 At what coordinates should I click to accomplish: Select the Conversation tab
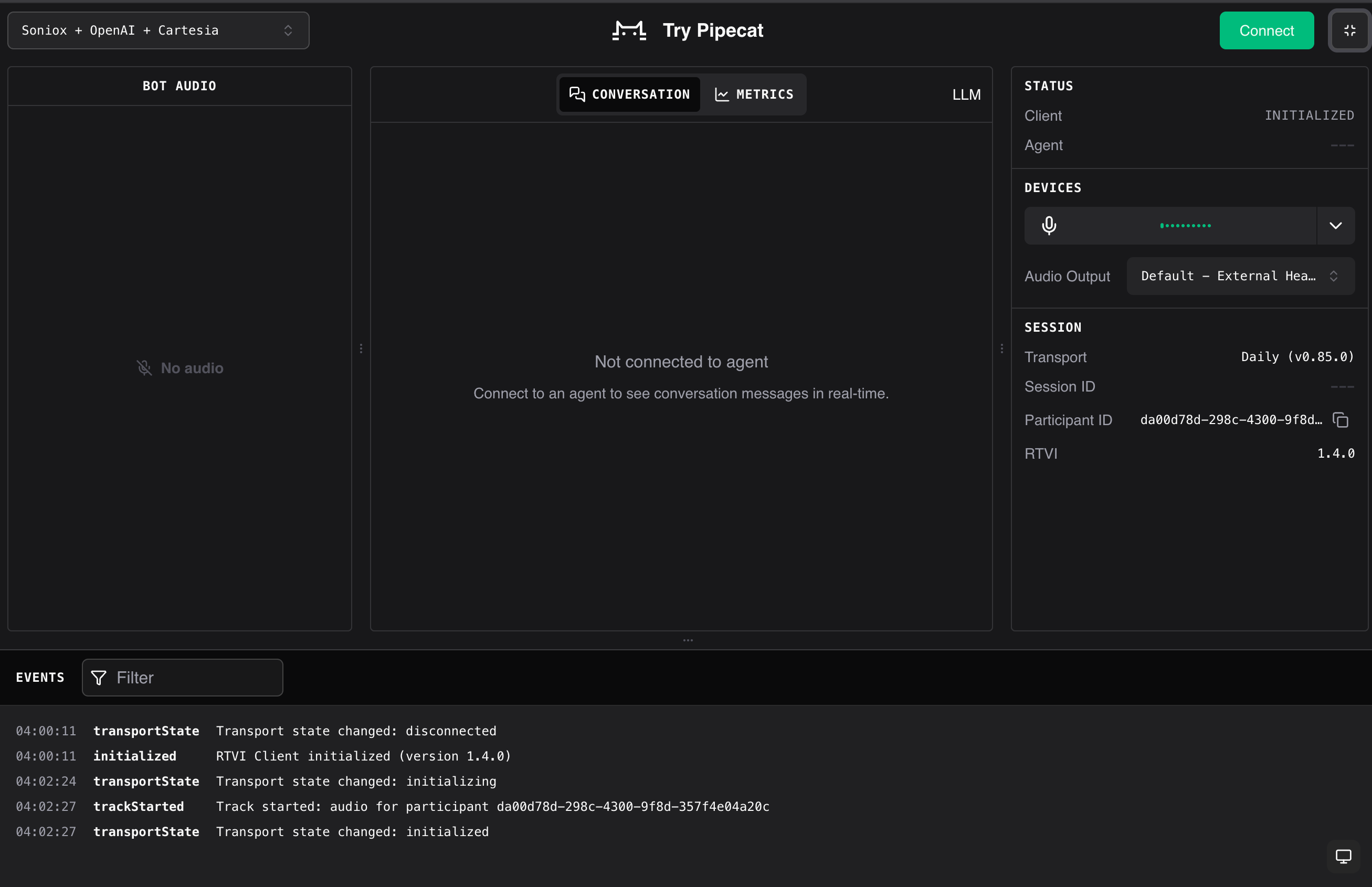629,94
